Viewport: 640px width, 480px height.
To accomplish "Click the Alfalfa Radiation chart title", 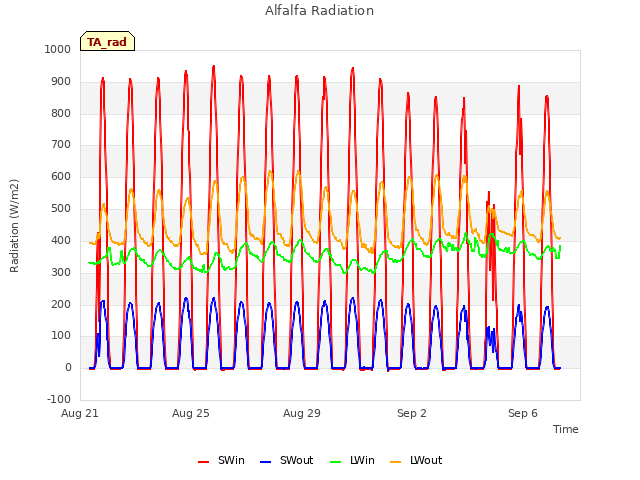I will (319, 10).
